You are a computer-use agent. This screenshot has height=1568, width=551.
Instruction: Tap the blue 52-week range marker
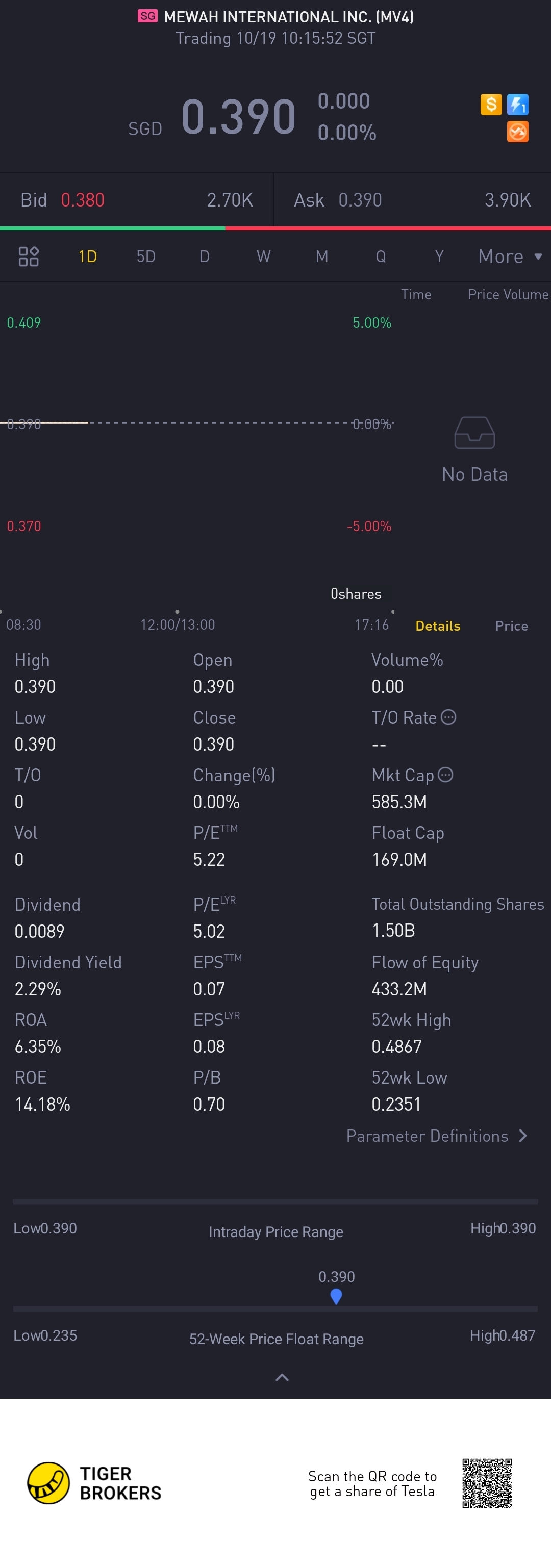[x=336, y=1297]
